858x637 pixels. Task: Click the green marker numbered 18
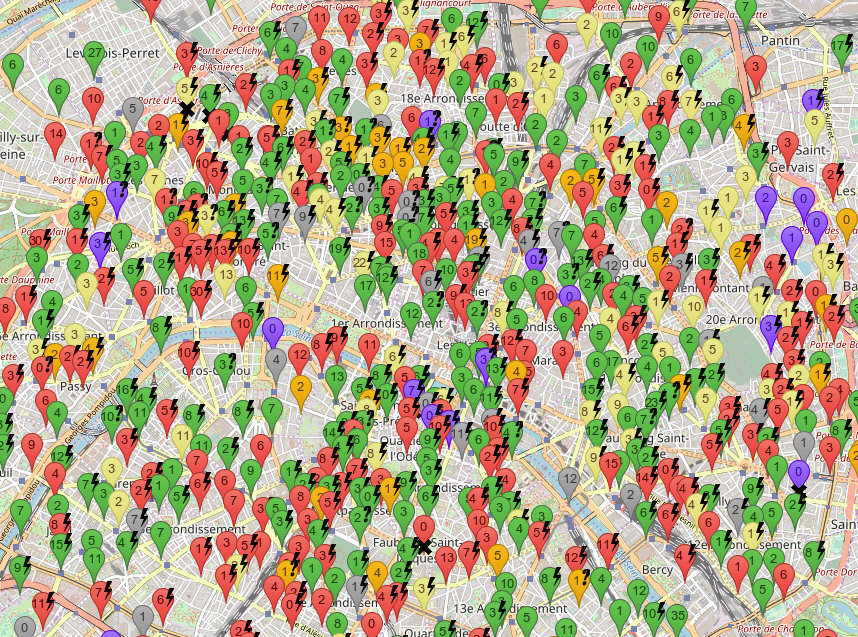click(x=419, y=257)
